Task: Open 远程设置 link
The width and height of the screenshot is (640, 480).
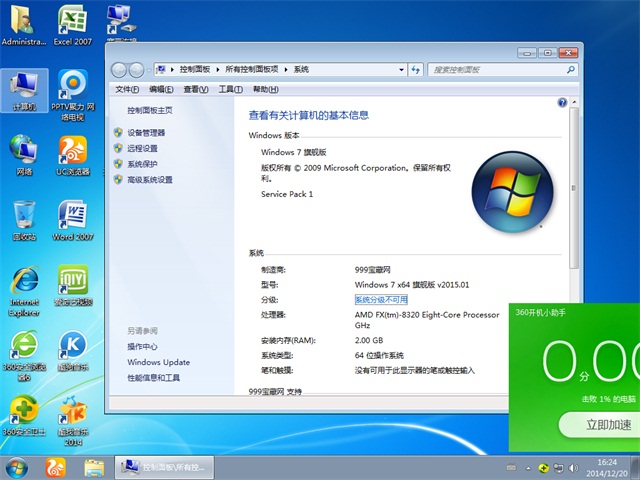Action: tap(142, 149)
